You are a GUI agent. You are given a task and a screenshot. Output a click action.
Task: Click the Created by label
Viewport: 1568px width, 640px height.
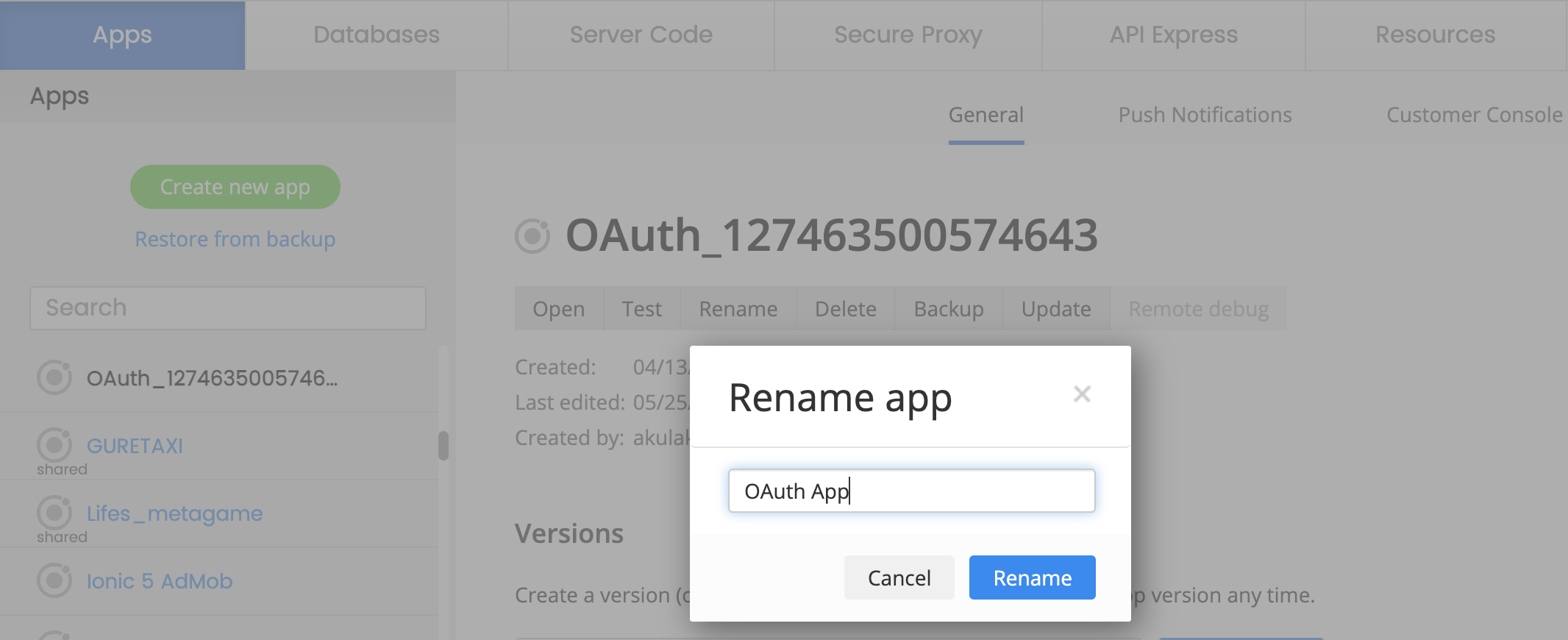(569, 438)
